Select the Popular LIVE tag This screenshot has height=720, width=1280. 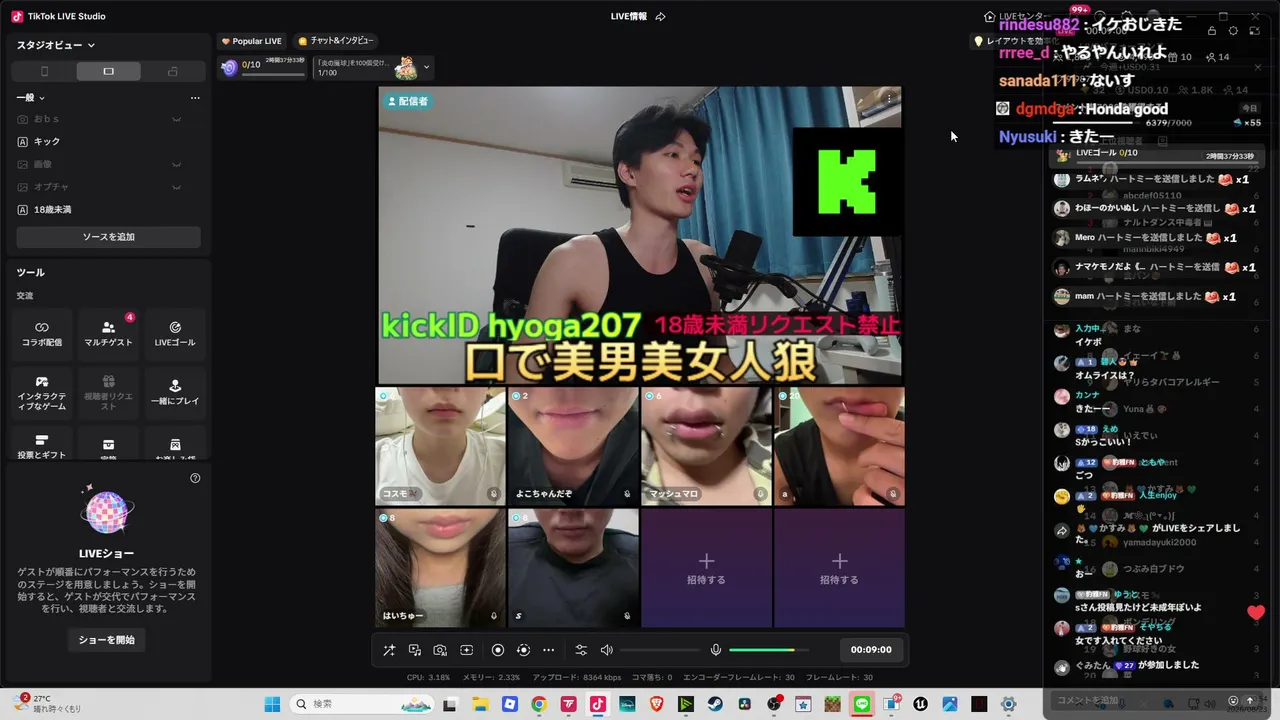[x=252, y=41]
